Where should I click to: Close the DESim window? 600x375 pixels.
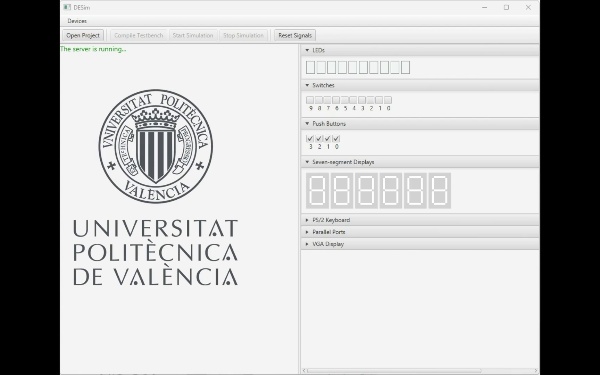(x=528, y=7)
